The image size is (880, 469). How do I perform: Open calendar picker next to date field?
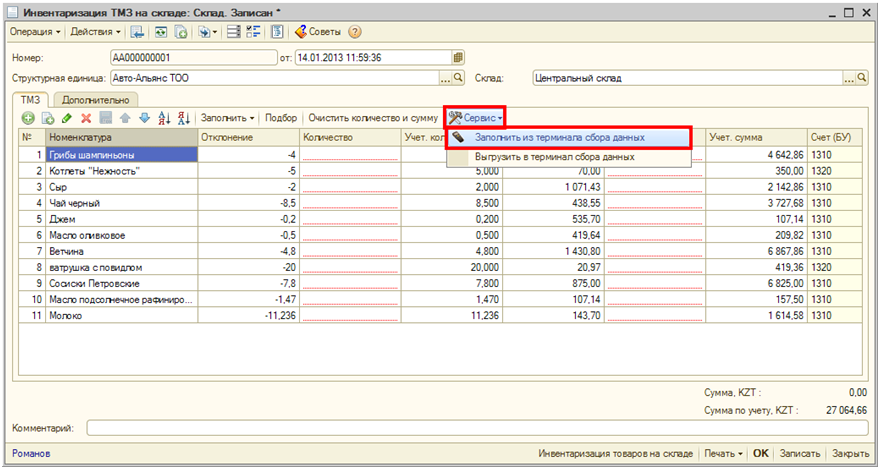pyautogui.click(x=458, y=57)
